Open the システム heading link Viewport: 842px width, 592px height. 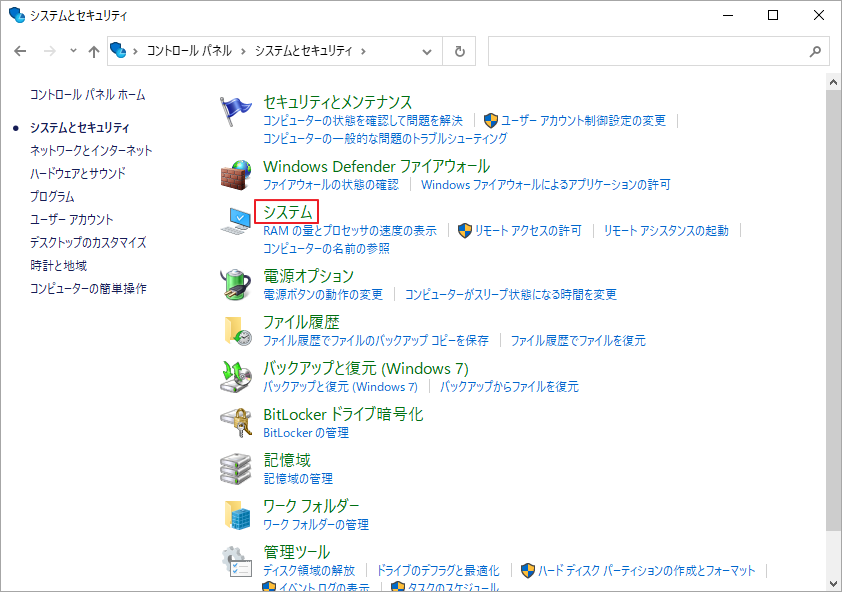point(287,212)
